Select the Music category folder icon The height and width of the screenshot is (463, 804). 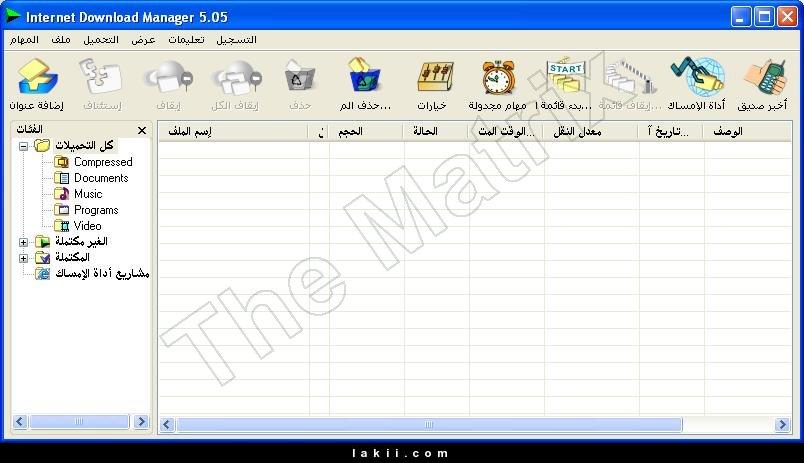coord(62,194)
